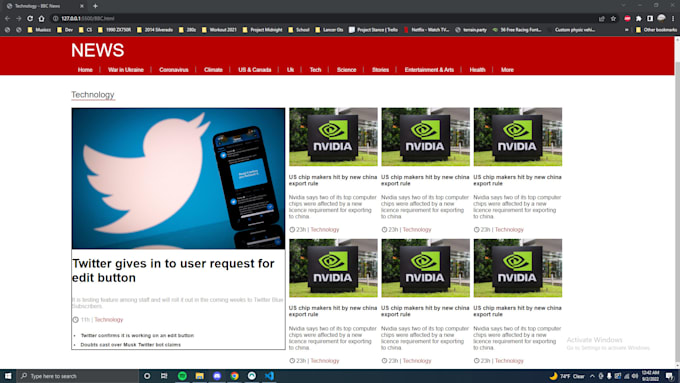Open Task View on the taskbar
Viewport: 680px width, 383px height.
[x=164, y=376]
